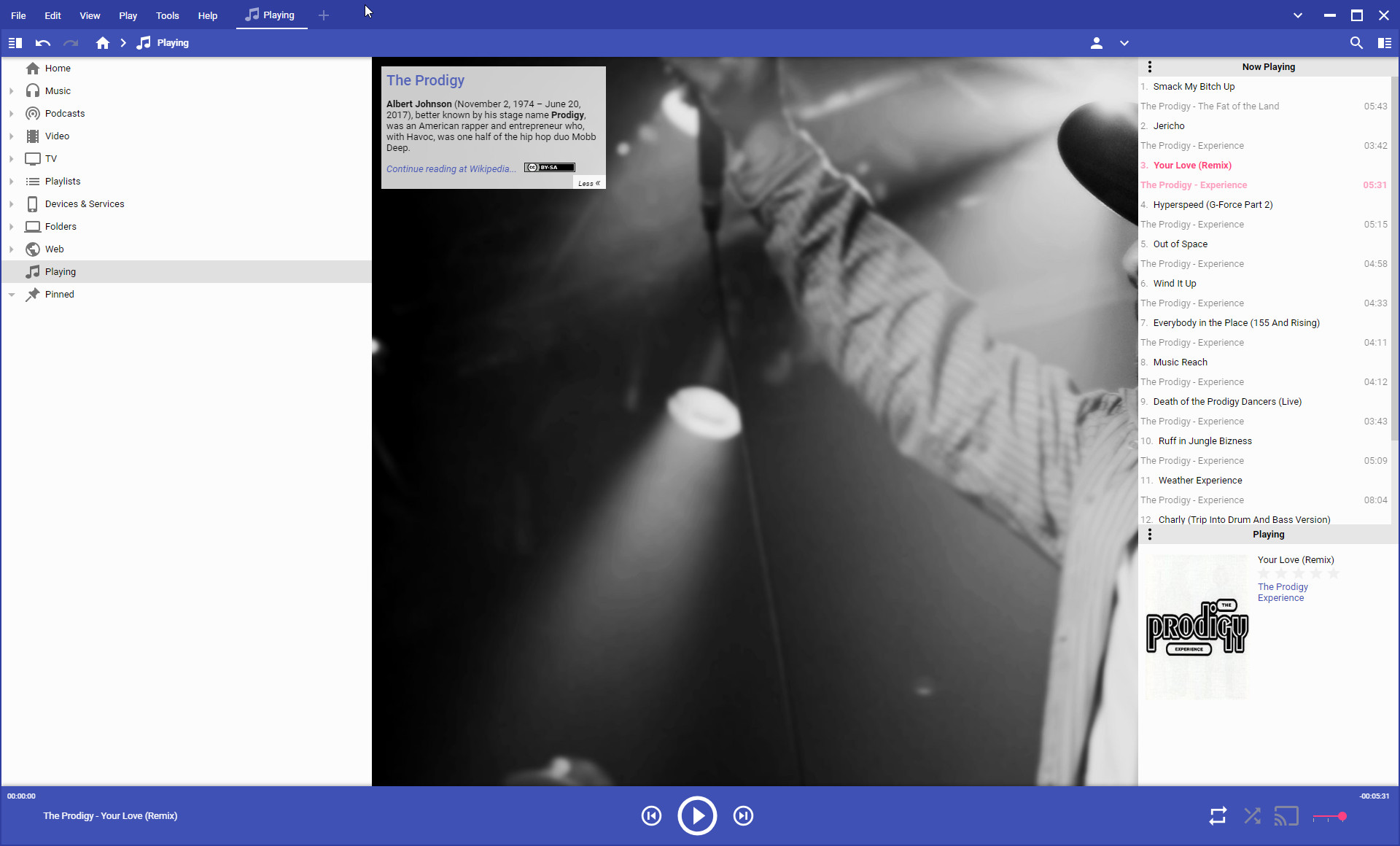The image size is (1400, 846).
Task: Open the View menu
Action: (x=90, y=15)
